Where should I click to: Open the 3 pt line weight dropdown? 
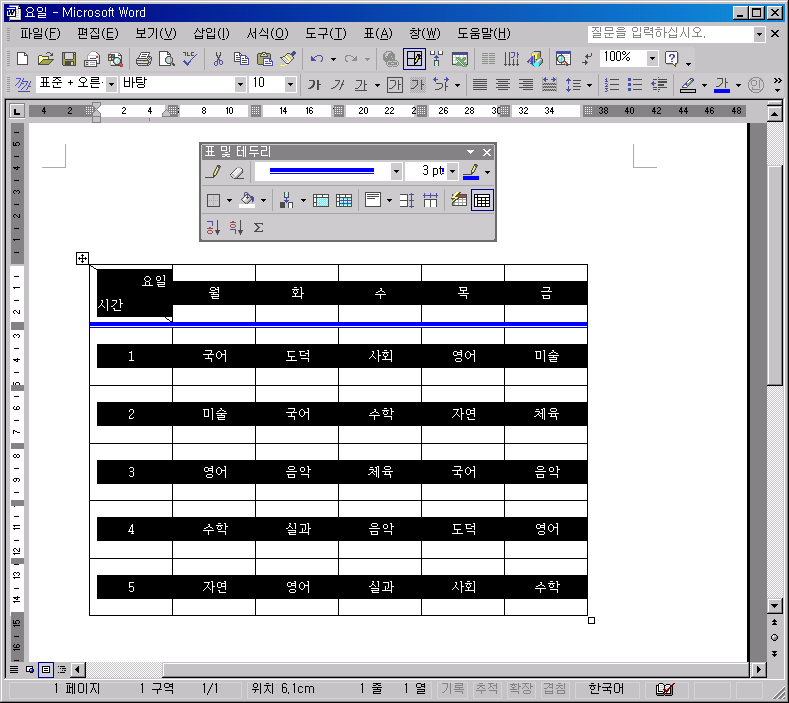point(452,172)
